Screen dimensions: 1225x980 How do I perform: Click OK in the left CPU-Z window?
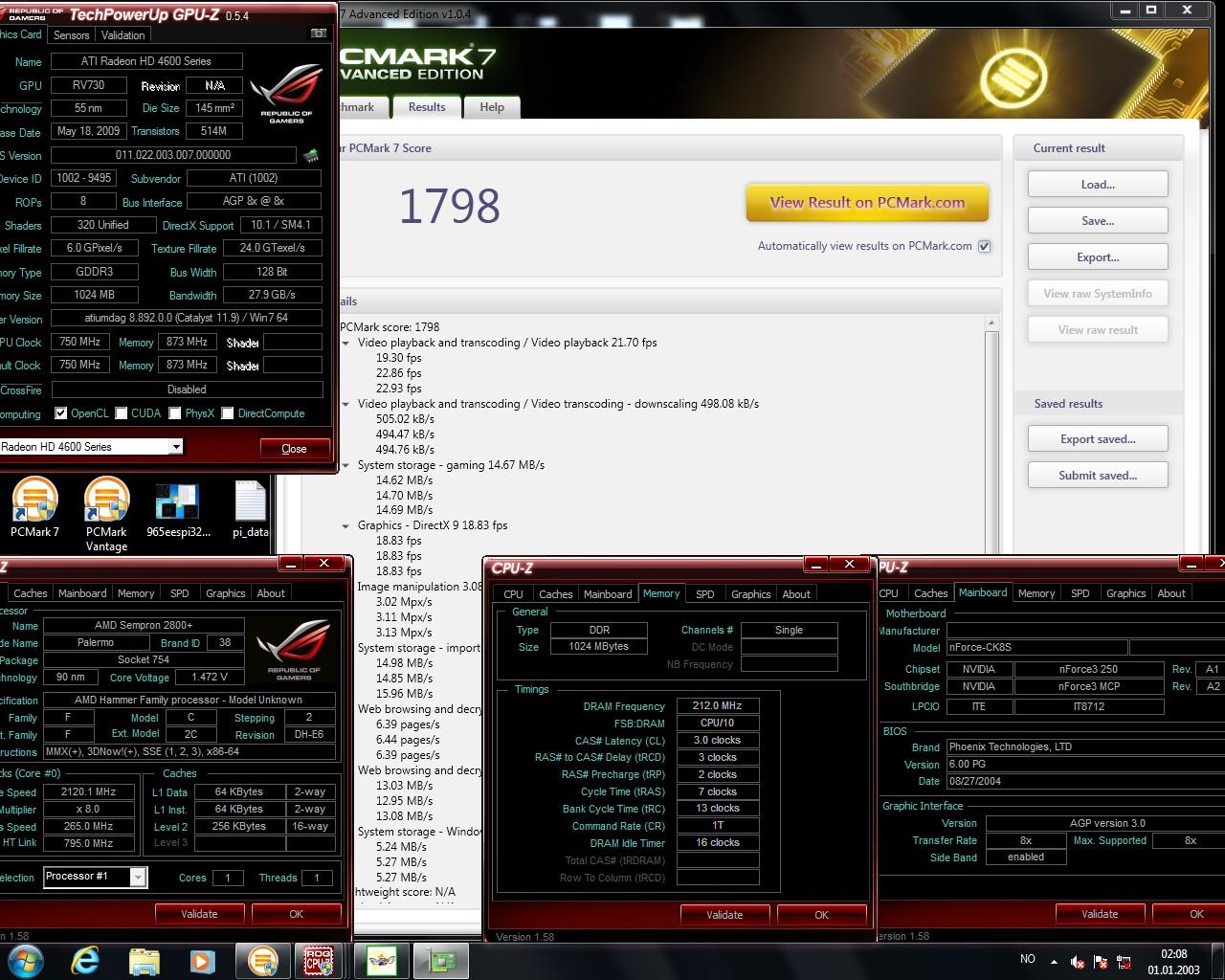pyautogui.click(x=297, y=914)
